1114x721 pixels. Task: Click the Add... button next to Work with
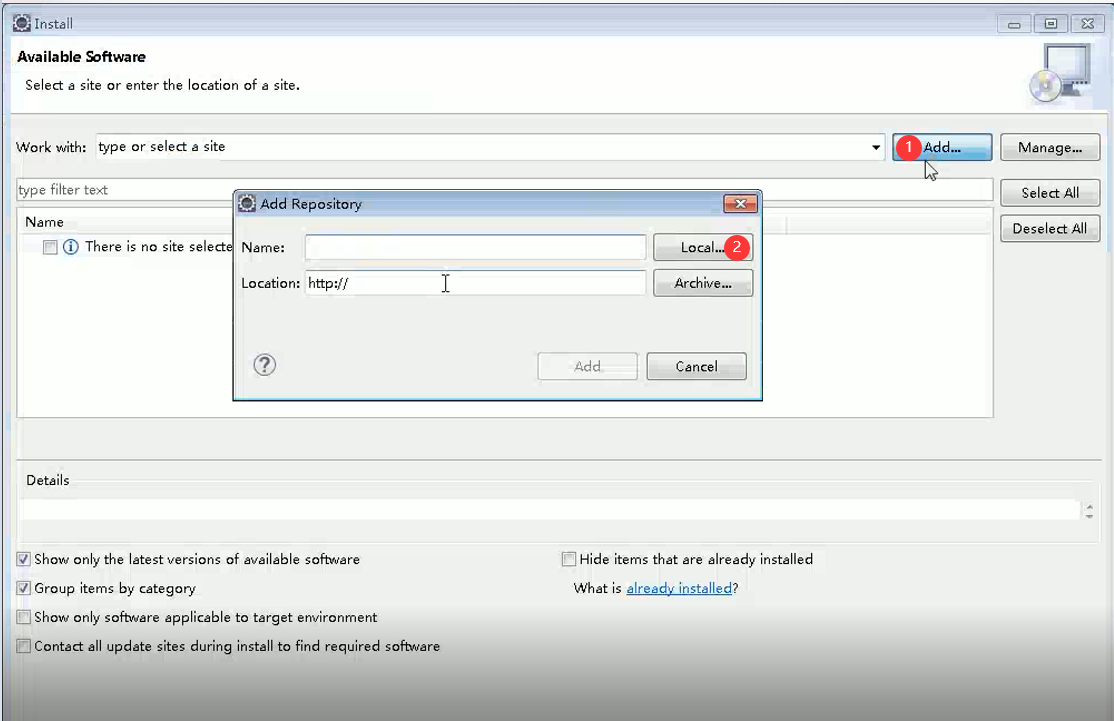[942, 147]
